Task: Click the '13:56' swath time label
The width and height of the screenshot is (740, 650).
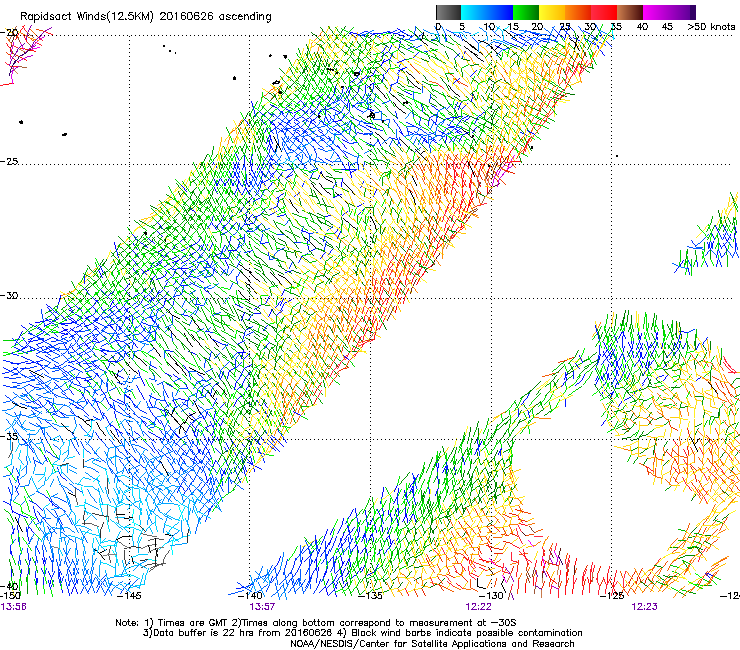Action: pyautogui.click(x=13, y=607)
